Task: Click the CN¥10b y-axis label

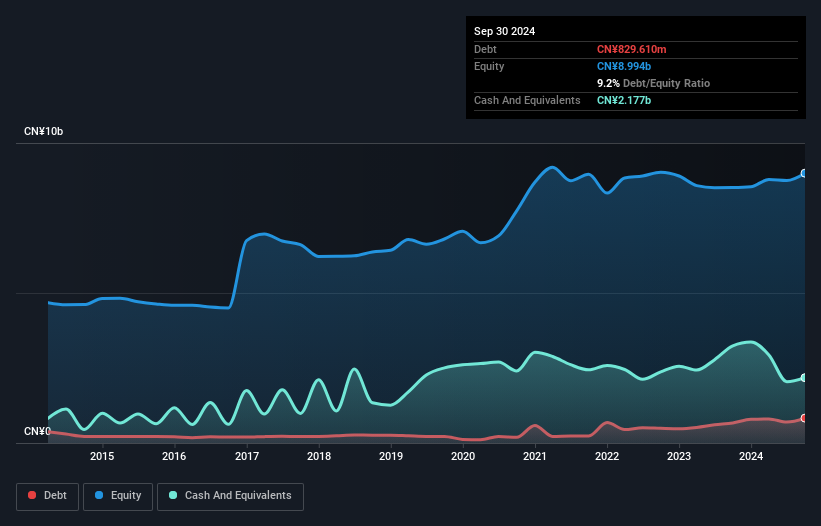Action: pyautogui.click(x=44, y=132)
